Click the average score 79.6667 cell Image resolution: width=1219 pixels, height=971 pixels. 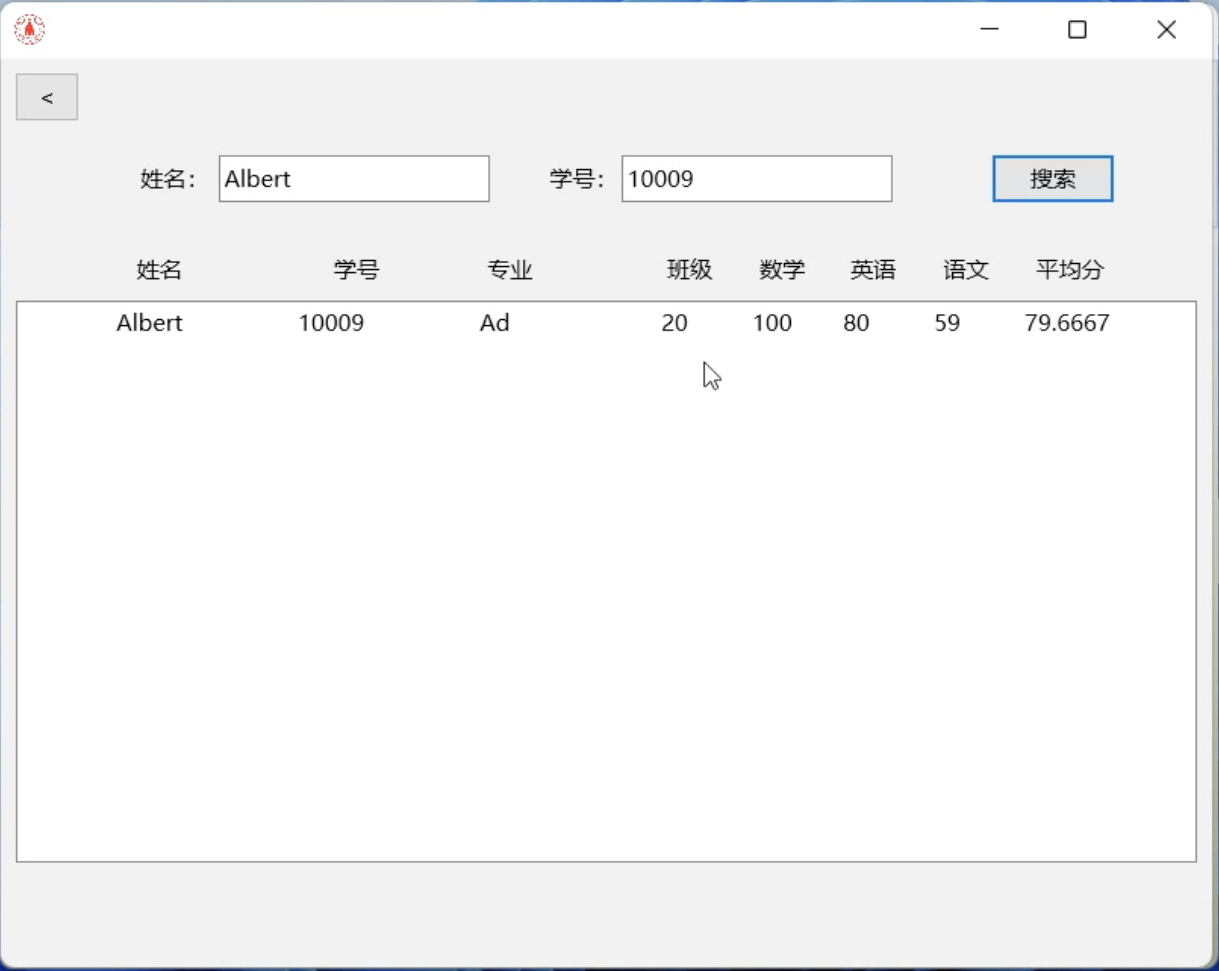click(x=1067, y=323)
